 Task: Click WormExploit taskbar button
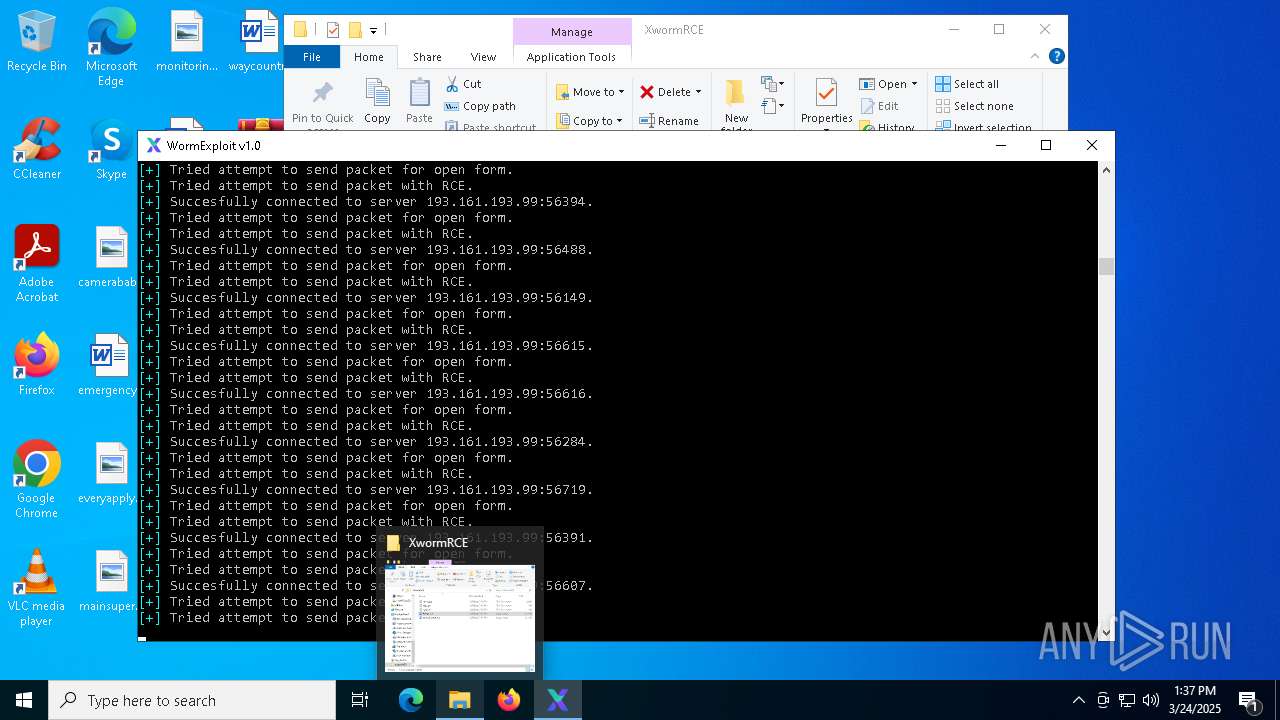pyautogui.click(x=558, y=700)
